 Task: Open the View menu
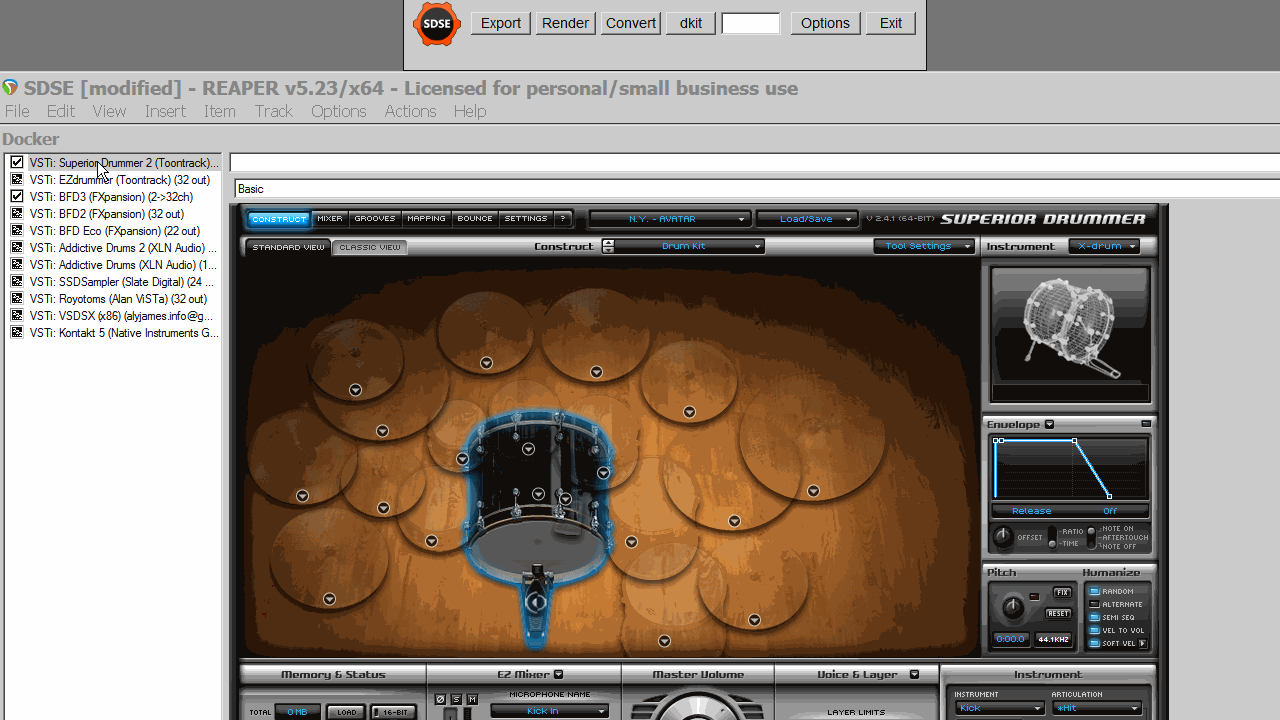click(109, 111)
